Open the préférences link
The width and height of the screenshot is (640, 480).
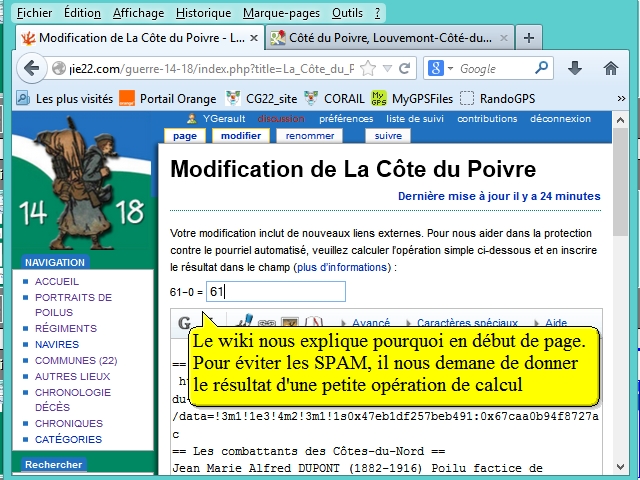pyautogui.click(x=346, y=119)
